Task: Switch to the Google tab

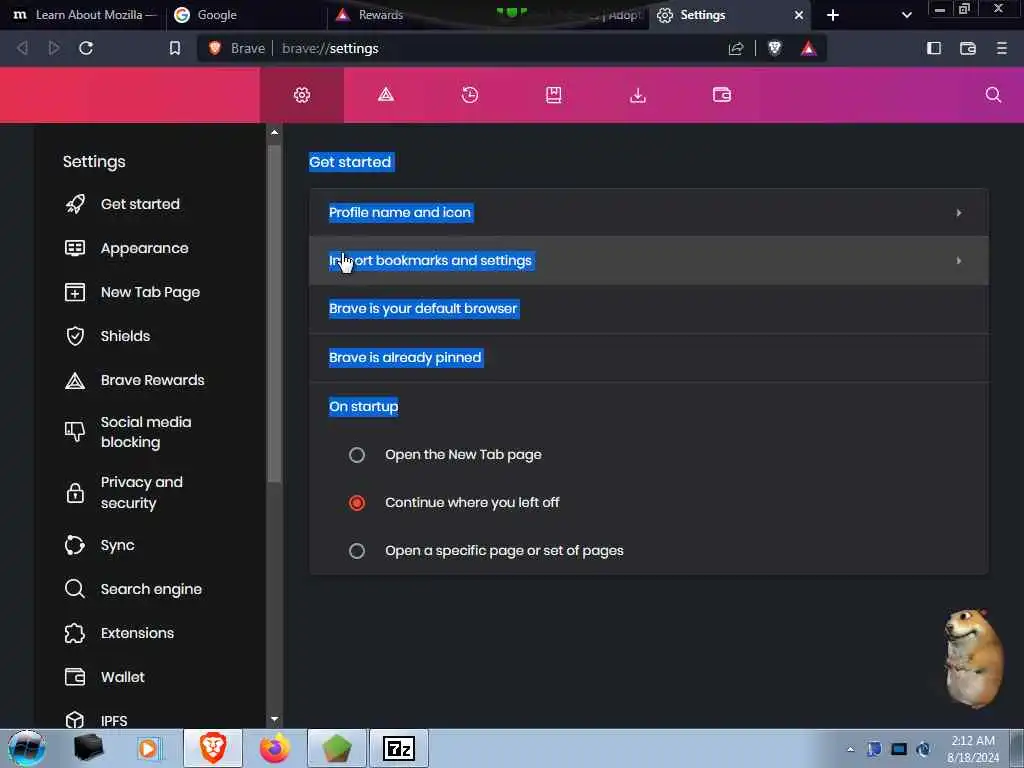Action: tap(245, 15)
